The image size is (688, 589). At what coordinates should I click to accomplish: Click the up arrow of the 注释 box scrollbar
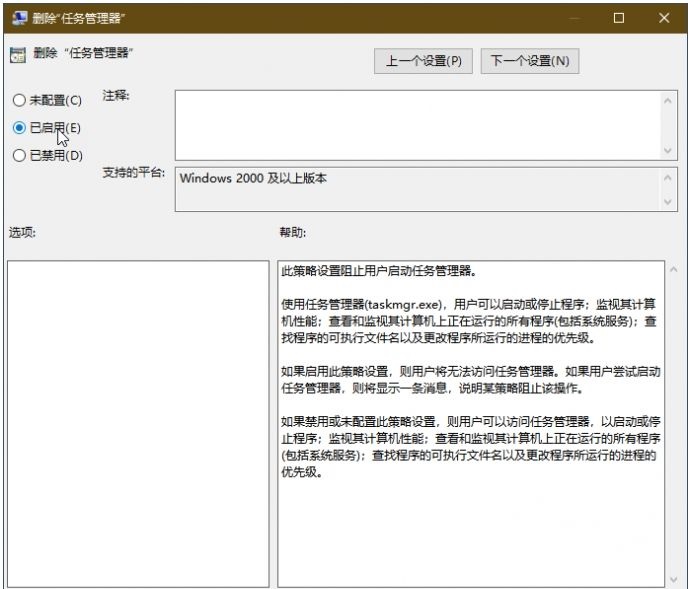point(667,101)
